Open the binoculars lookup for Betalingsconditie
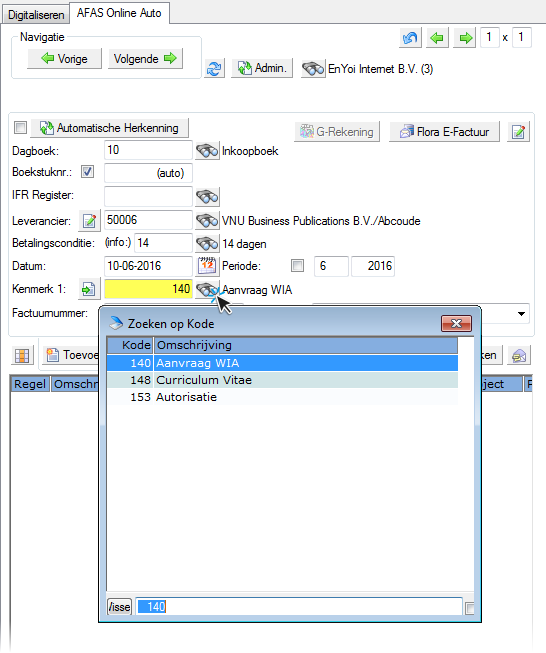Image resolution: width=546 pixels, height=653 pixels. click(x=207, y=243)
